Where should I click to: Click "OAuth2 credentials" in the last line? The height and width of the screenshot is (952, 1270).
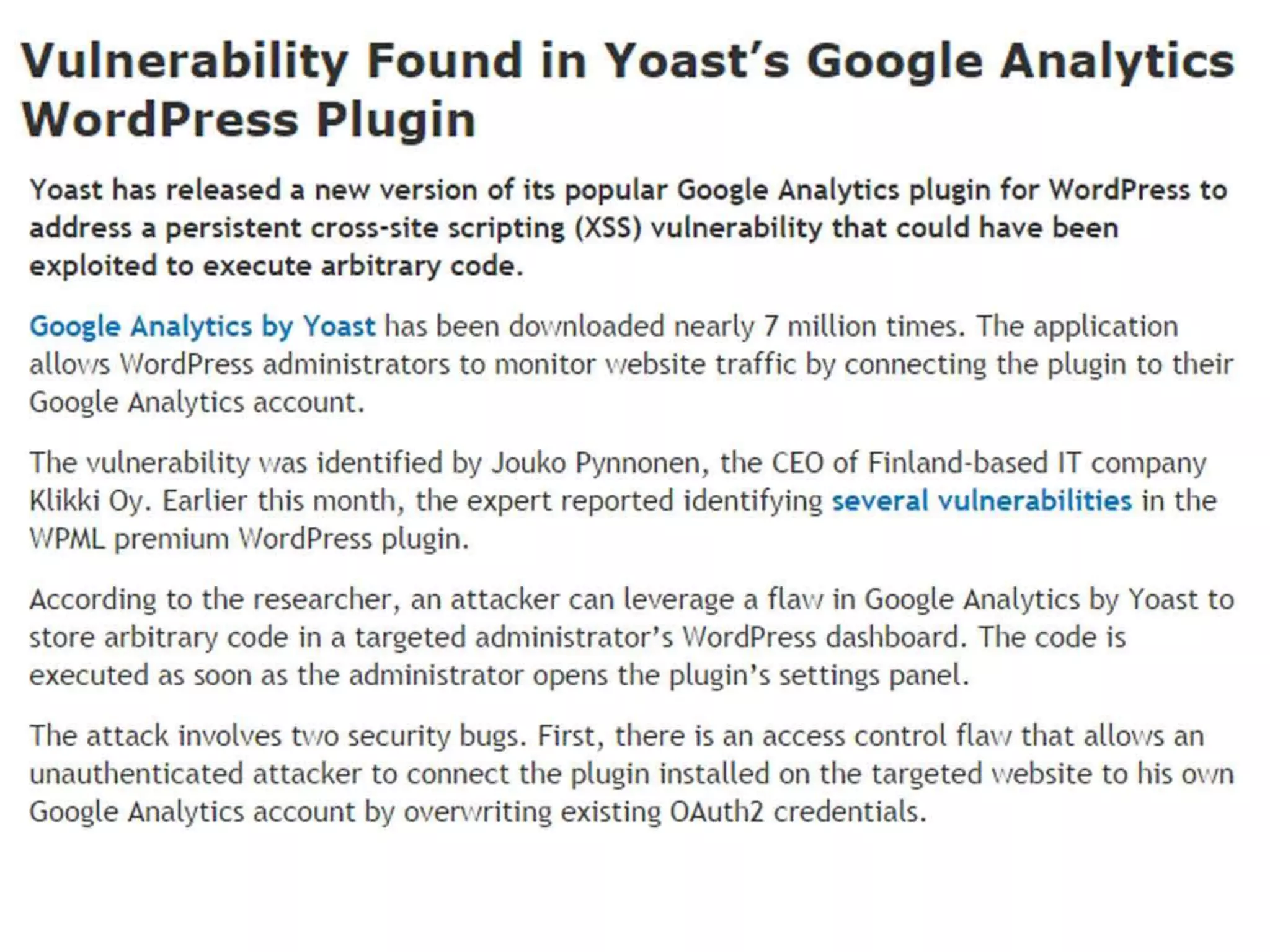coord(797,812)
